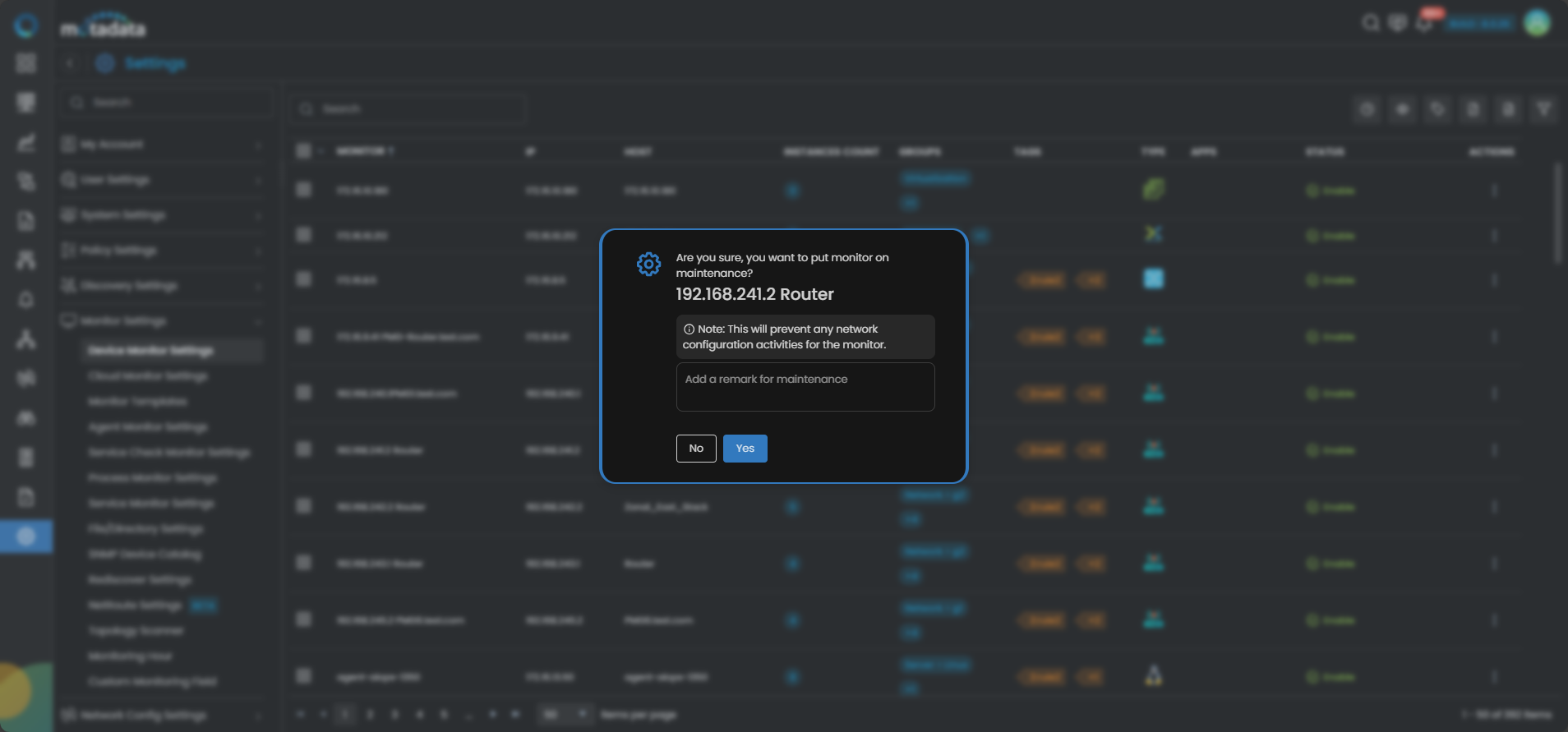1568x732 pixels.
Task: Check the first monitor row checkbox
Action: 304,191
